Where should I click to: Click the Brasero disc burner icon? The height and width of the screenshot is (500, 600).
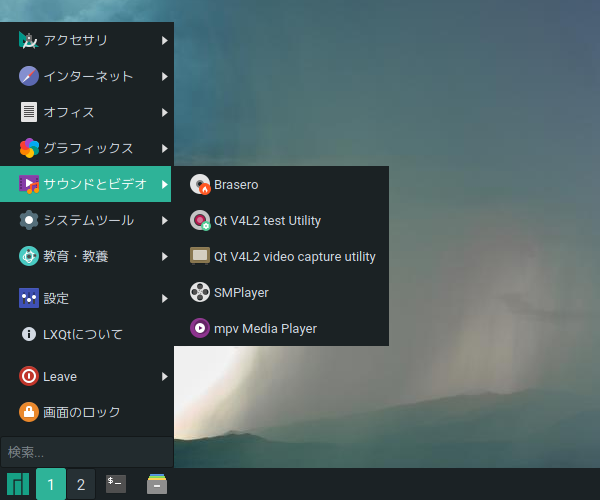pyautogui.click(x=200, y=184)
